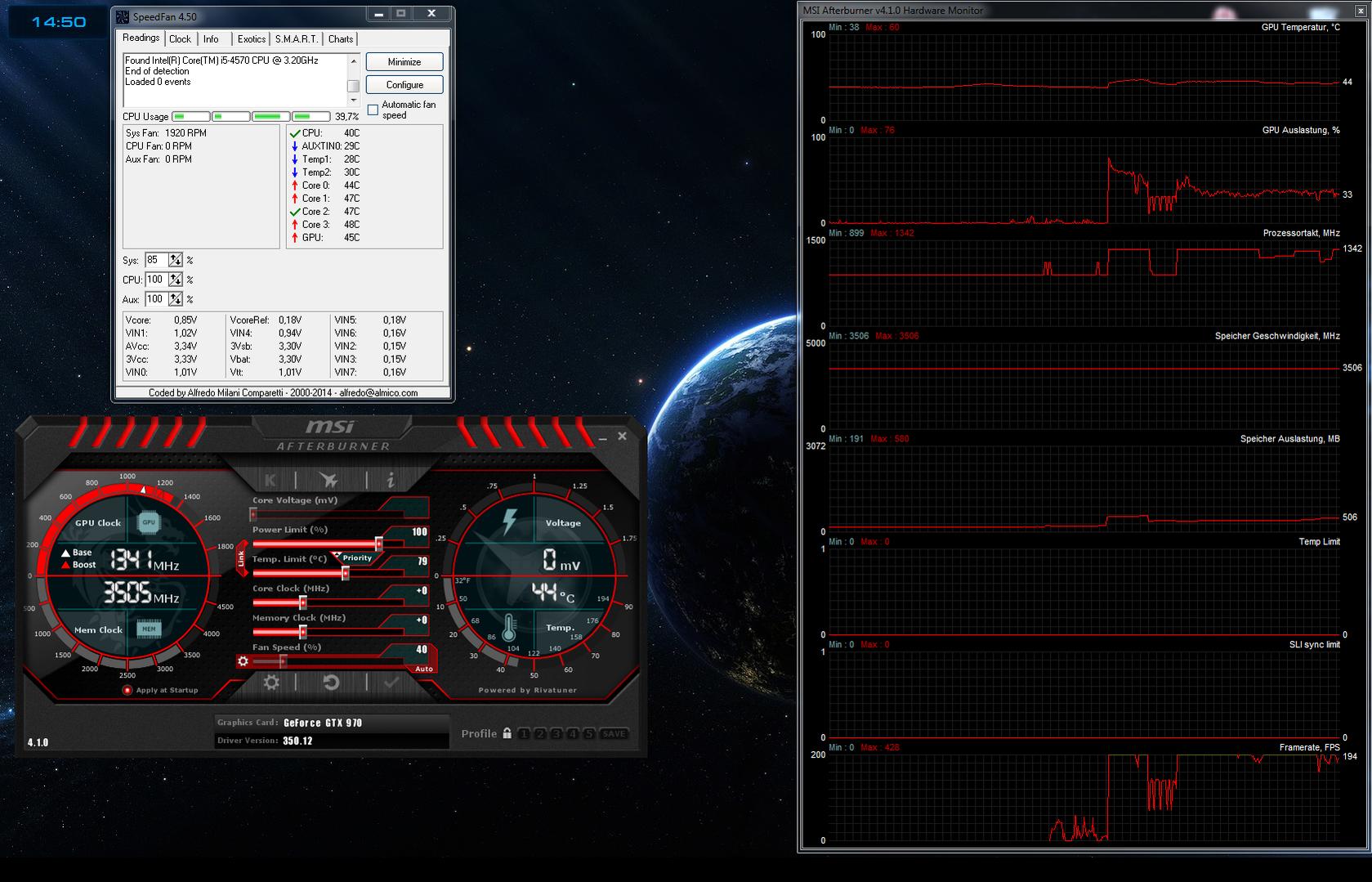Click the thermometer temperature icon

(510, 628)
